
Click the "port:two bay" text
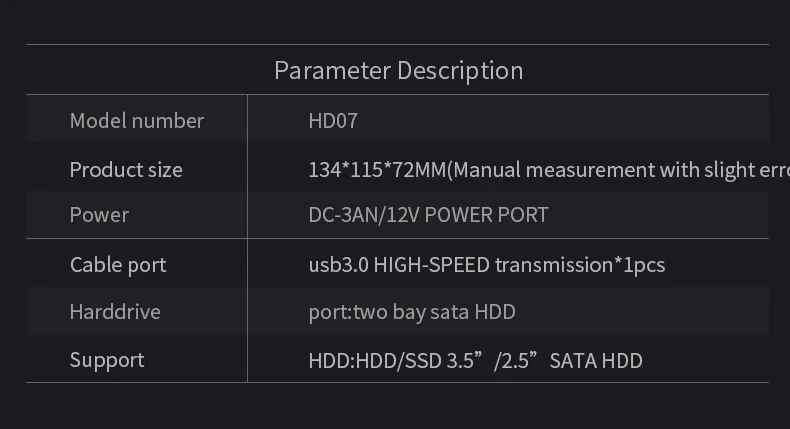point(367,312)
